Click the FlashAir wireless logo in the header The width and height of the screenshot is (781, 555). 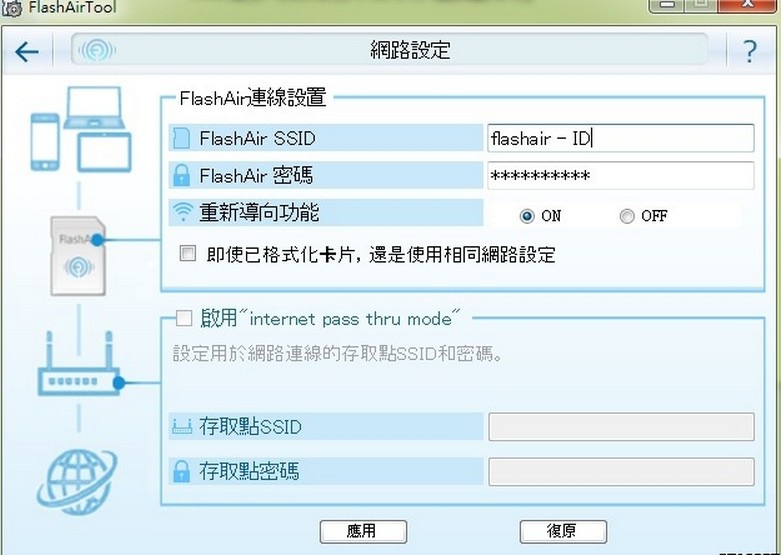pyautogui.click(x=98, y=50)
